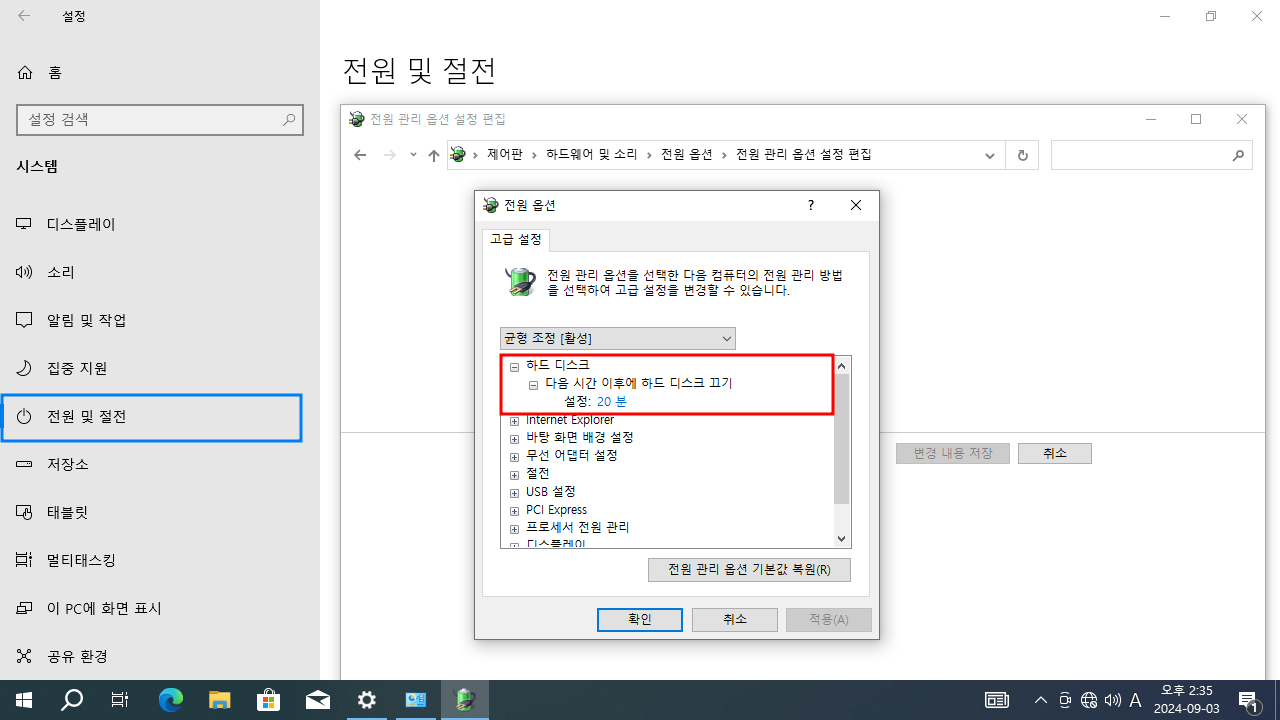The image size is (1280, 720).
Task: Open Task View
Action: (120, 700)
